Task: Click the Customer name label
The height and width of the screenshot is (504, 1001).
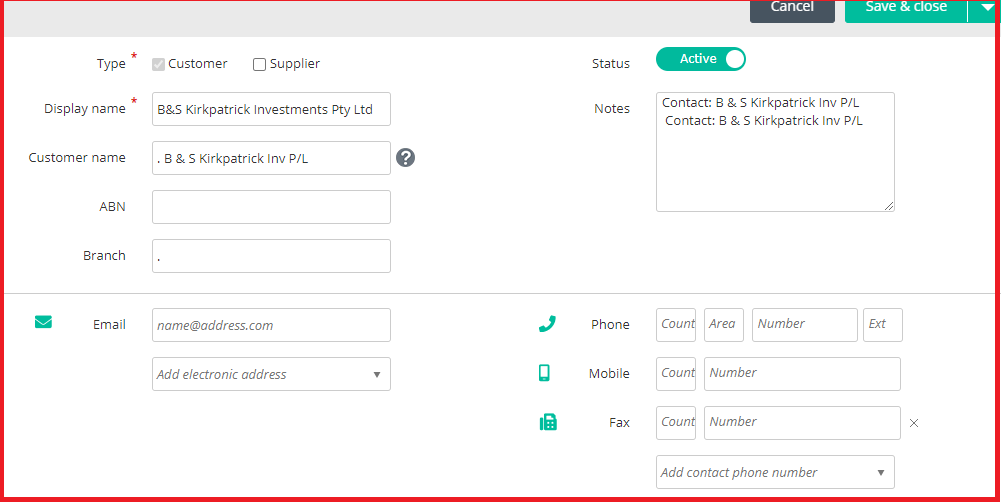Action: pos(77,157)
